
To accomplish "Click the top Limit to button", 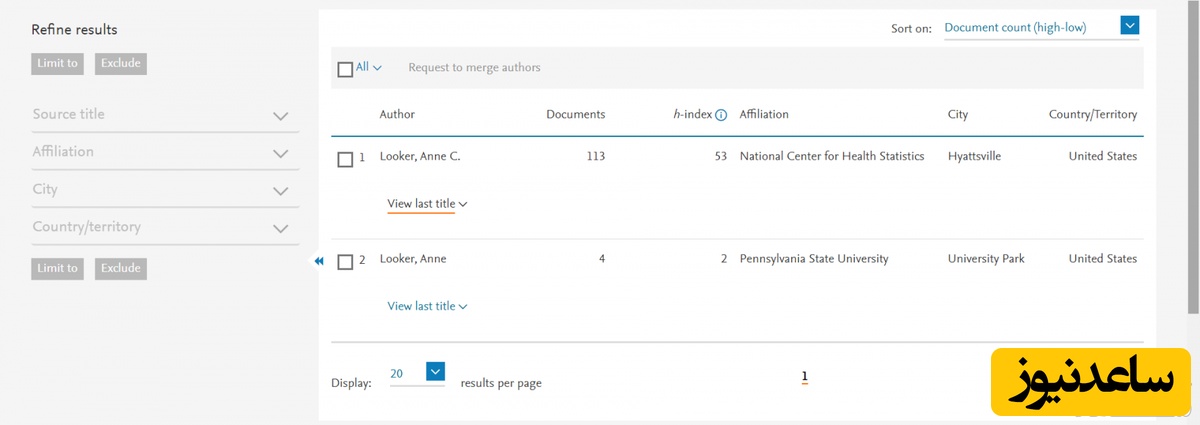I will [57, 63].
